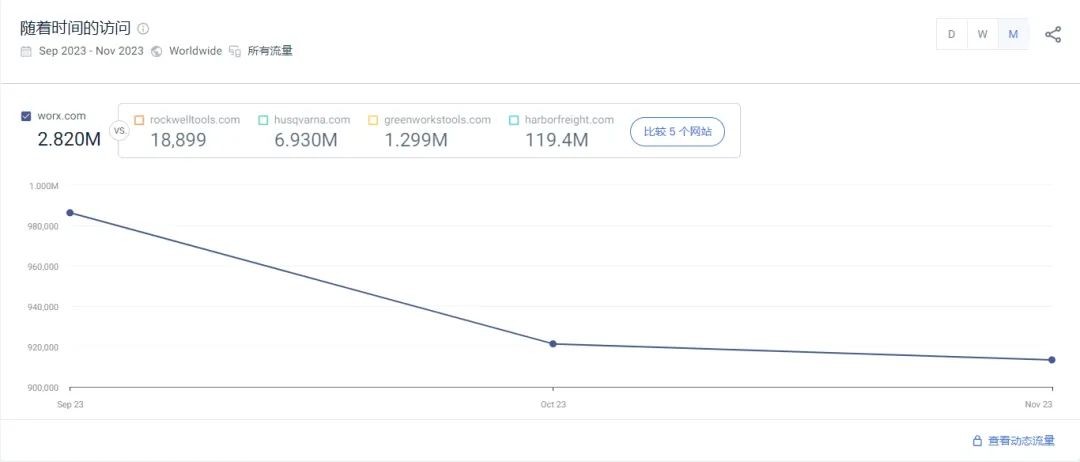Click the Sep 23 x-axis label
The image size is (1080, 462).
click(70, 405)
